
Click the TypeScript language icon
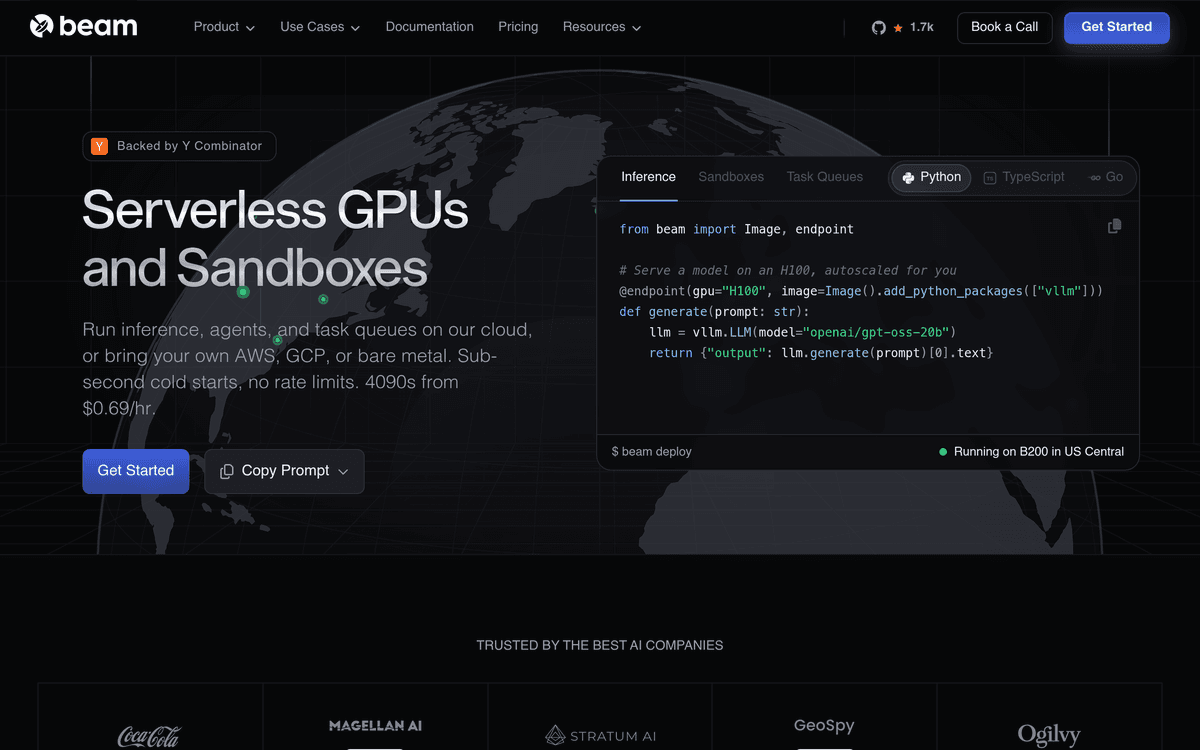click(990, 177)
